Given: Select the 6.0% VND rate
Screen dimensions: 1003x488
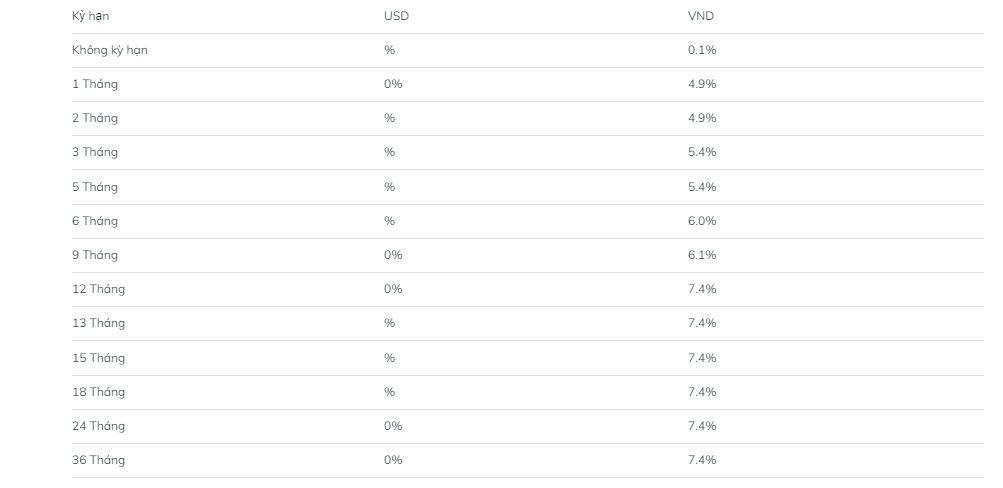Looking at the screenshot, I should (x=702, y=221).
